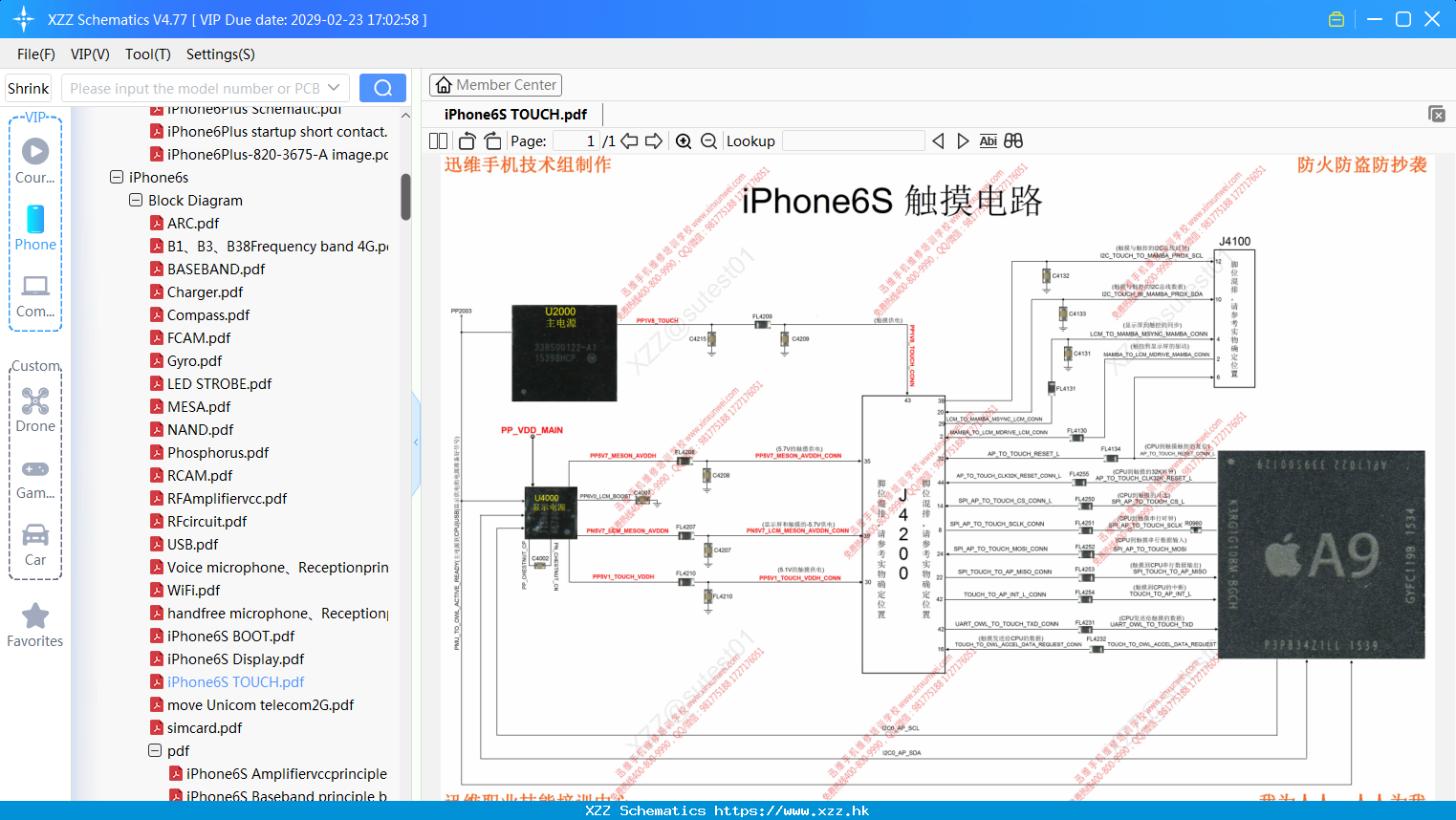Viewport: 1456px width, 820px height.
Task: Click the Lookup text field
Action: tap(853, 140)
